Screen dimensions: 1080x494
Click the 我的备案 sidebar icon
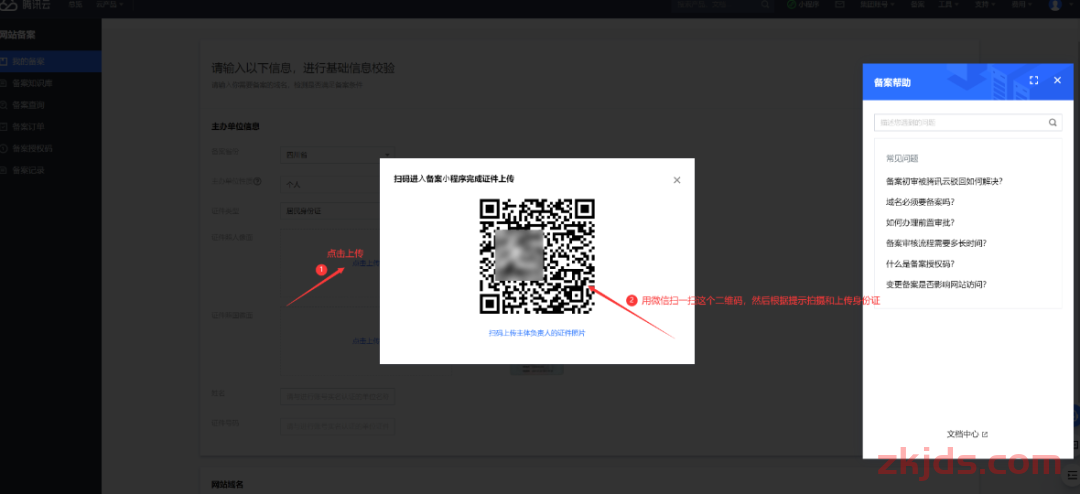(3, 62)
